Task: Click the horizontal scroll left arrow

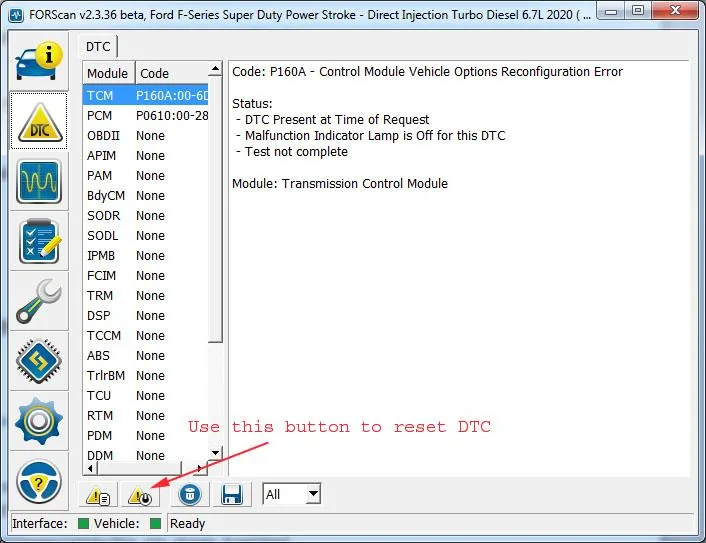Action: coord(91,468)
